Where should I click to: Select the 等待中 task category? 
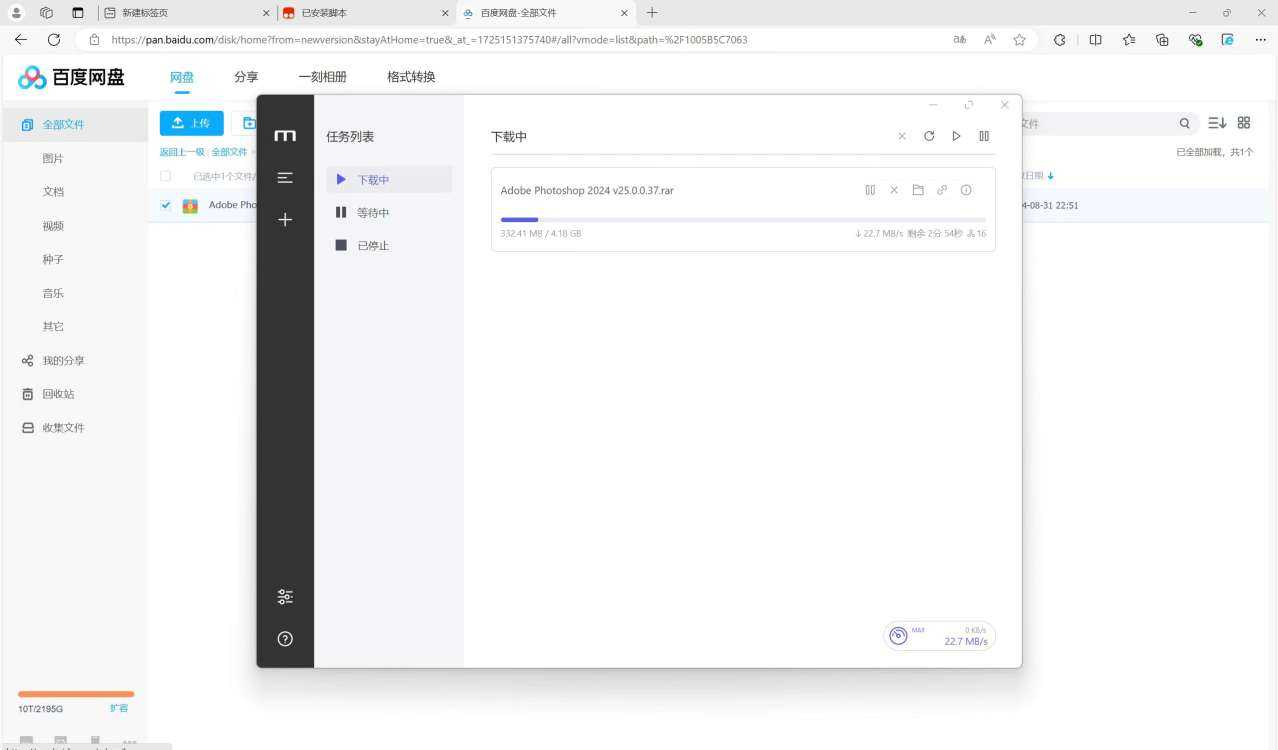tap(389, 213)
